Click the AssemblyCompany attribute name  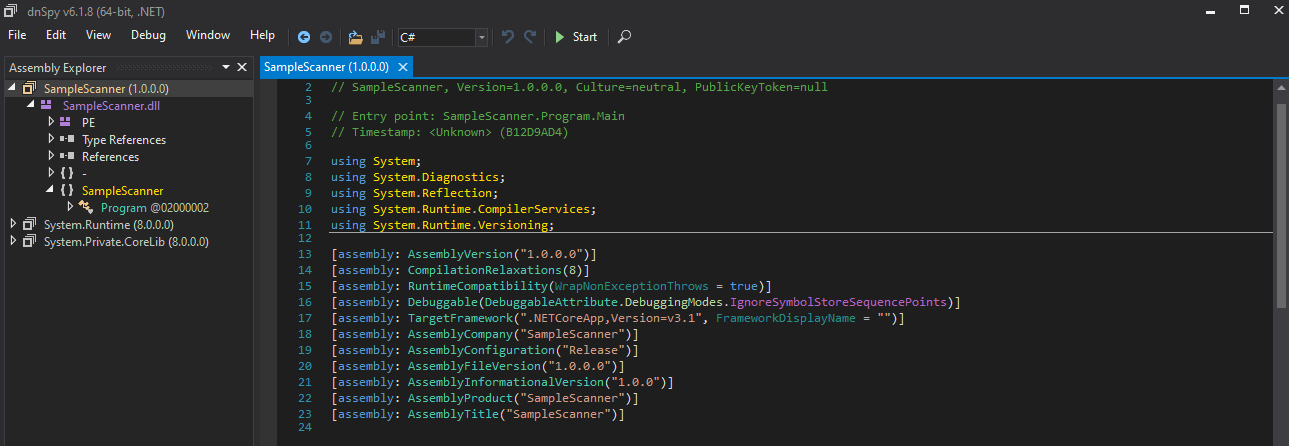click(459, 334)
